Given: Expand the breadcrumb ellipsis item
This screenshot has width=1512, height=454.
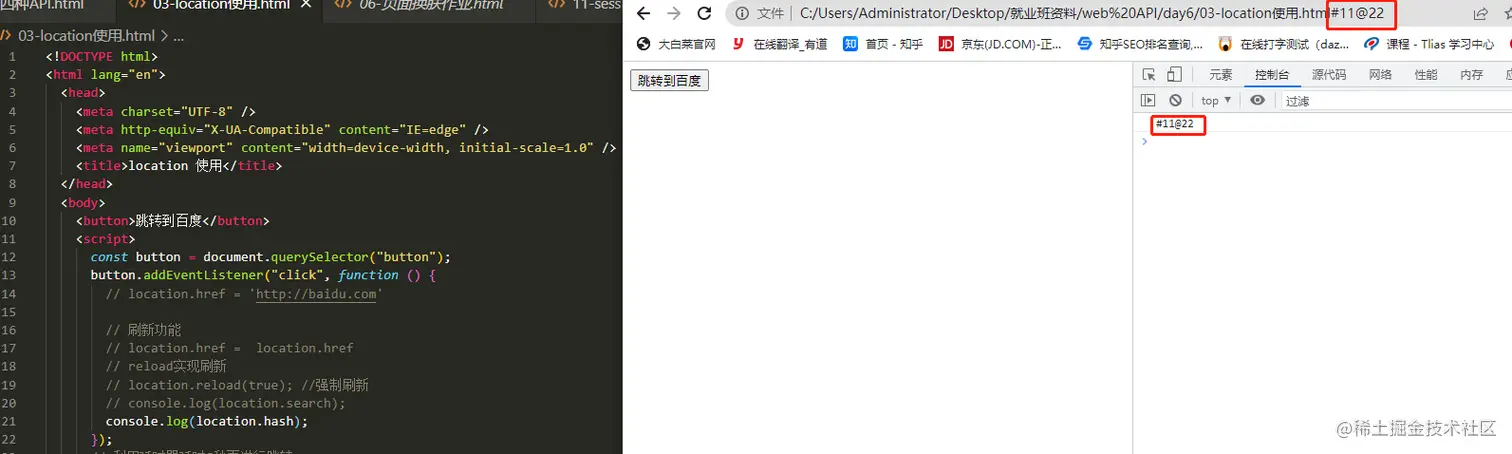Looking at the screenshot, I should coord(178,36).
